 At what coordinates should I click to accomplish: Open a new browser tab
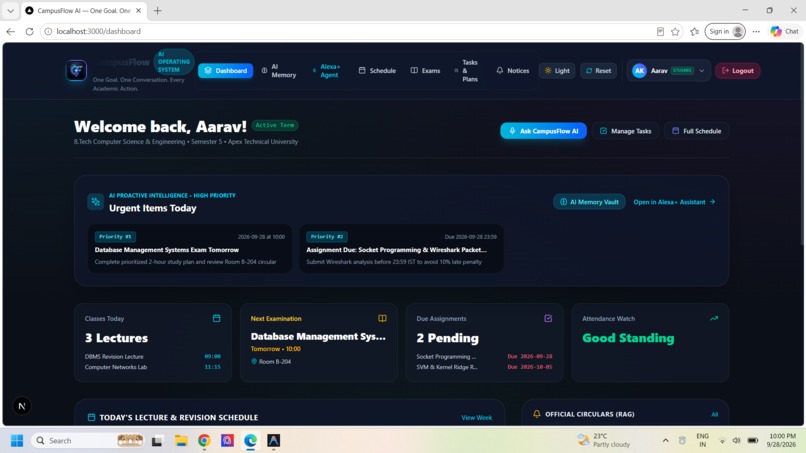pos(157,10)
